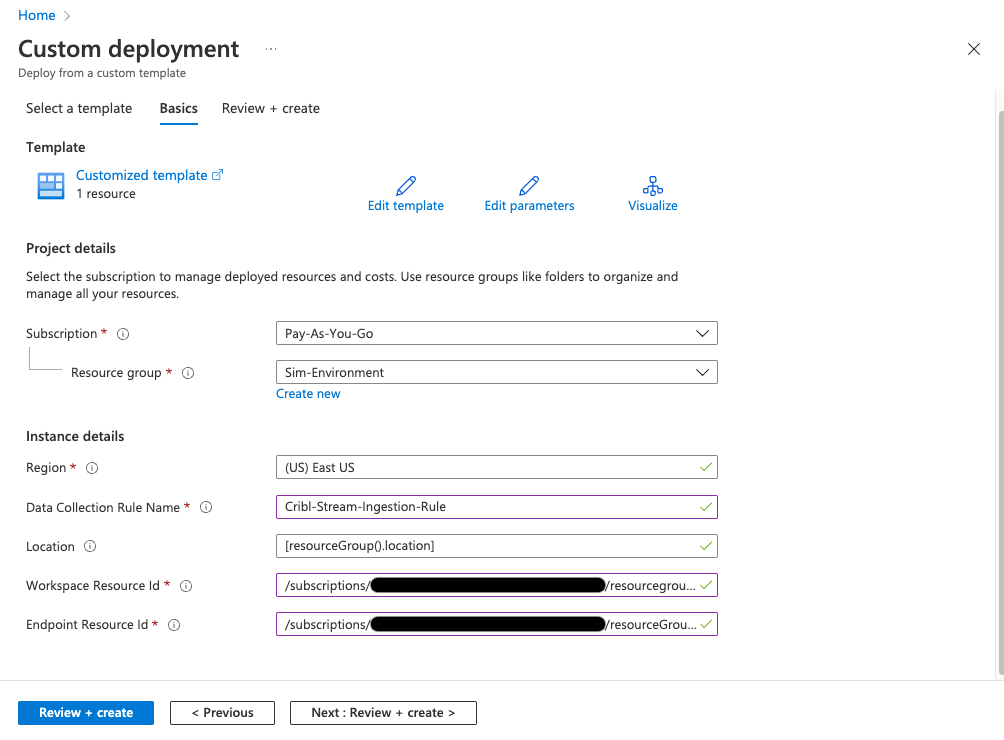The width and height of the screenshot is (1004, 740).
Task: Go to the Review + create tab
Action: click(x=270, y=108)
